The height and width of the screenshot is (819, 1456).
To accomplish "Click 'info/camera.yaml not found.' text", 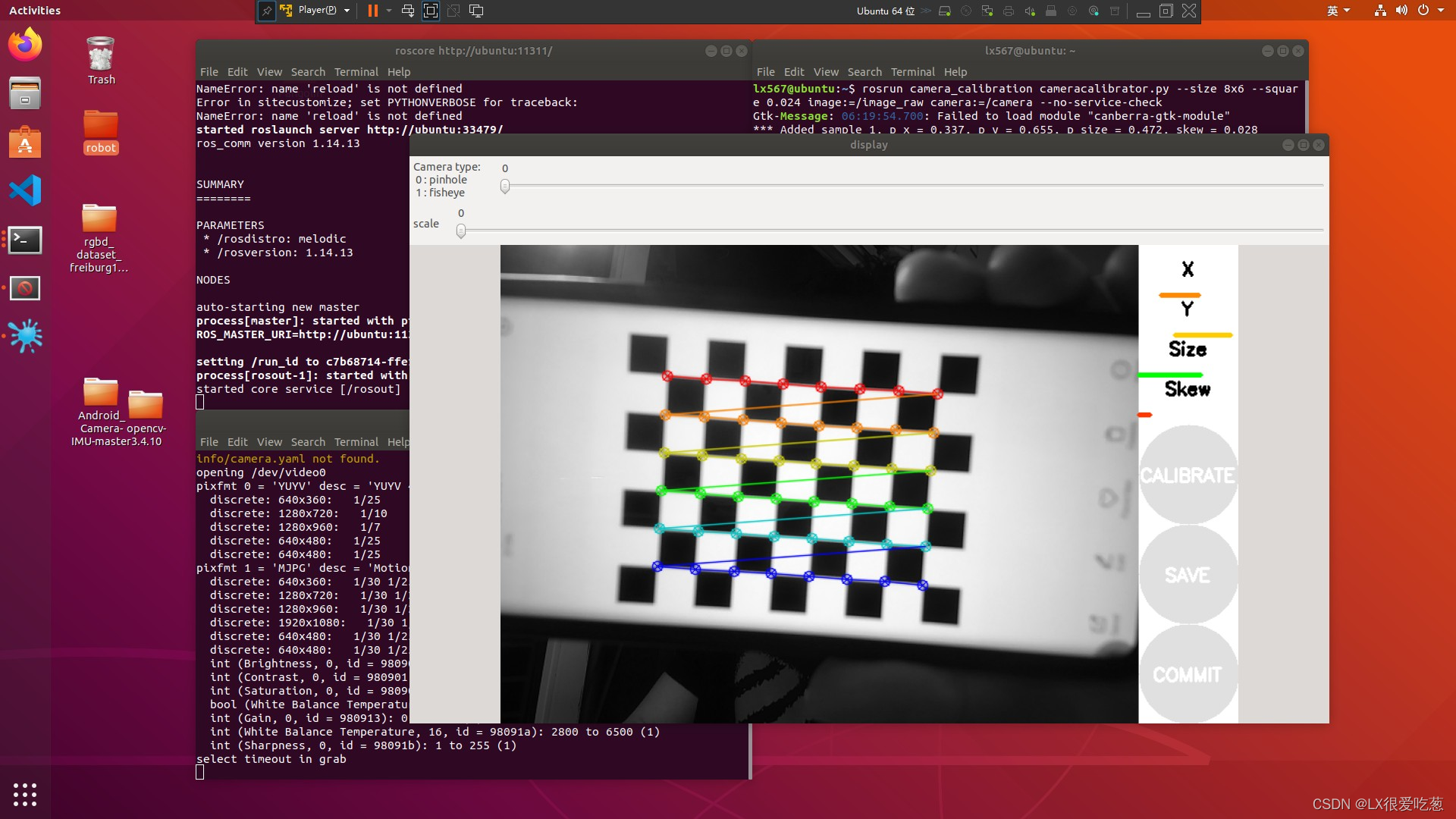I will click(x=287, y=459).
